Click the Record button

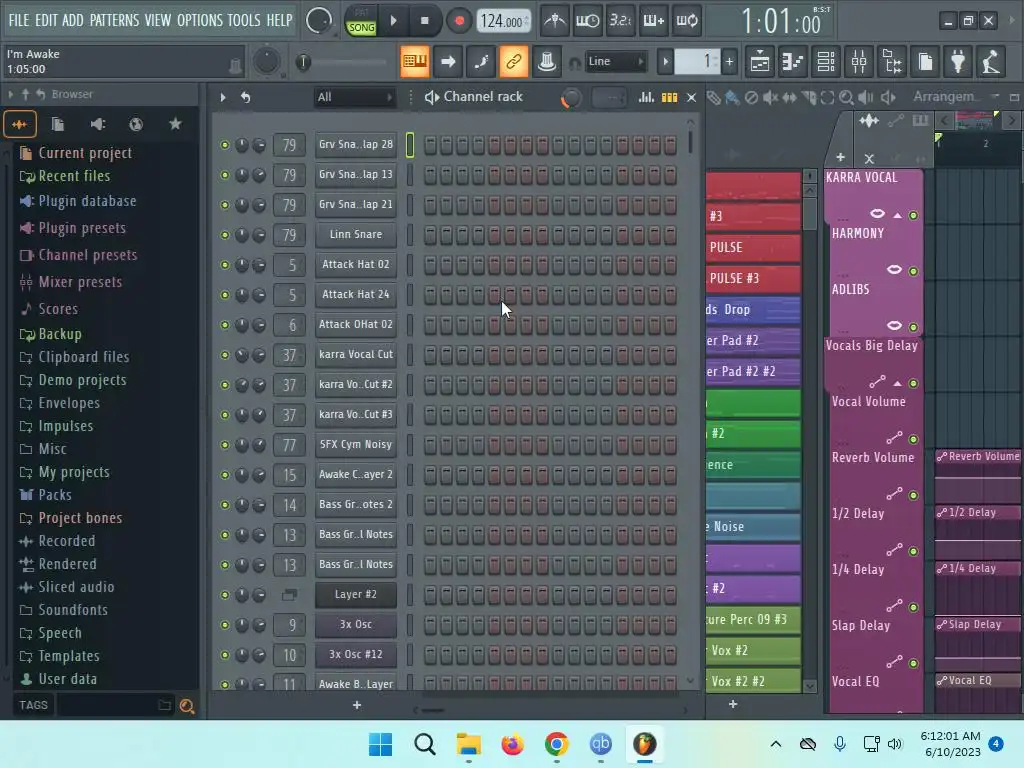tap(459, 21)
